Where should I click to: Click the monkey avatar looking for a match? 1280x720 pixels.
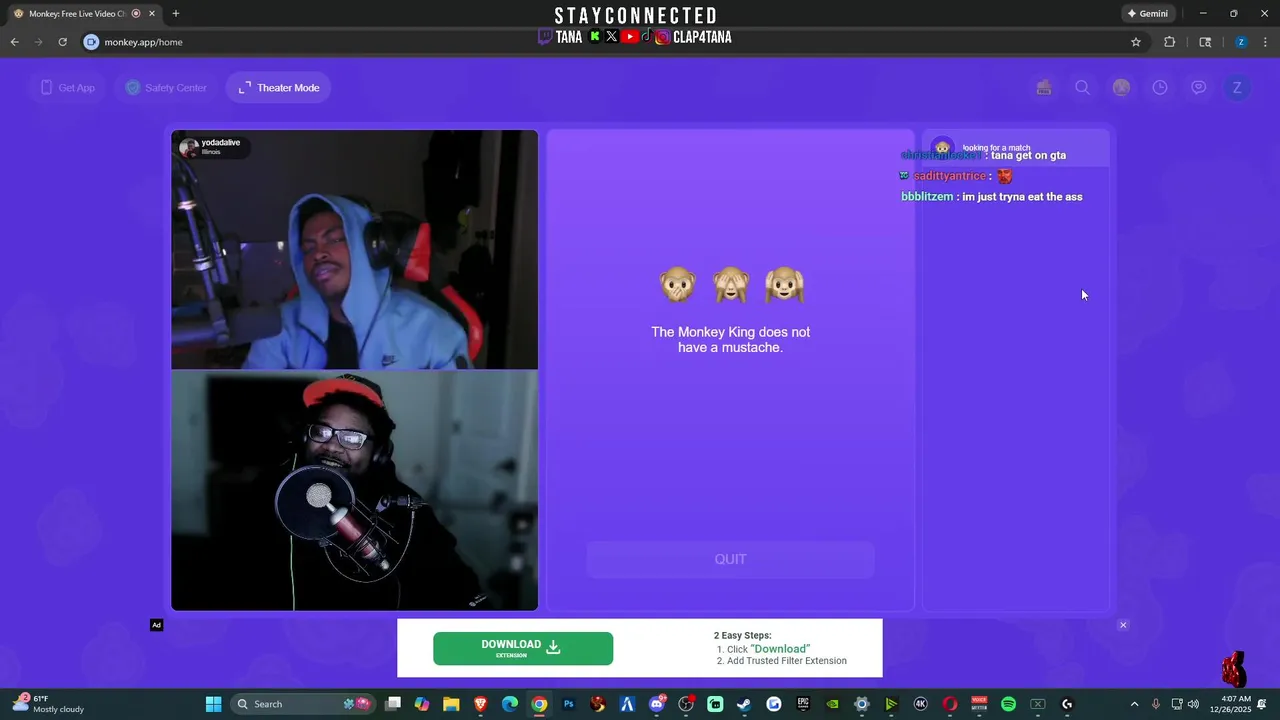(x=942, y=148)
